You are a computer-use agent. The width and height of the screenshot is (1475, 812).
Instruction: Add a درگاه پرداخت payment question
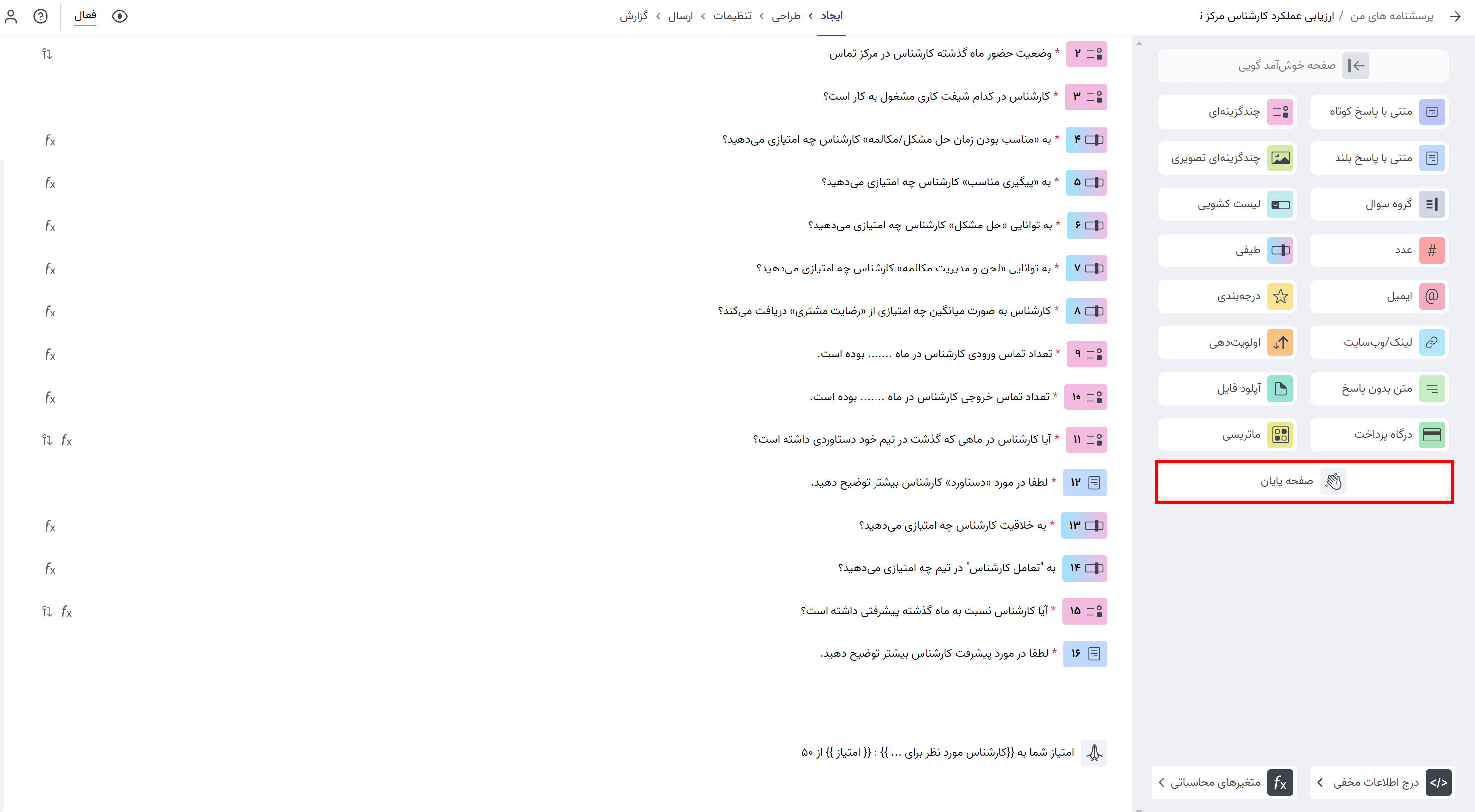[x=1379, y=435]
